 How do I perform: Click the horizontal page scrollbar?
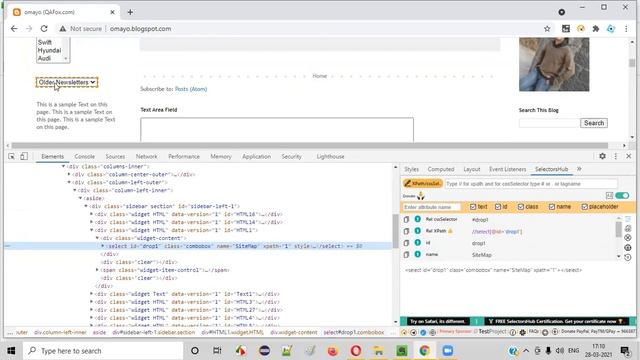point(310,145)
